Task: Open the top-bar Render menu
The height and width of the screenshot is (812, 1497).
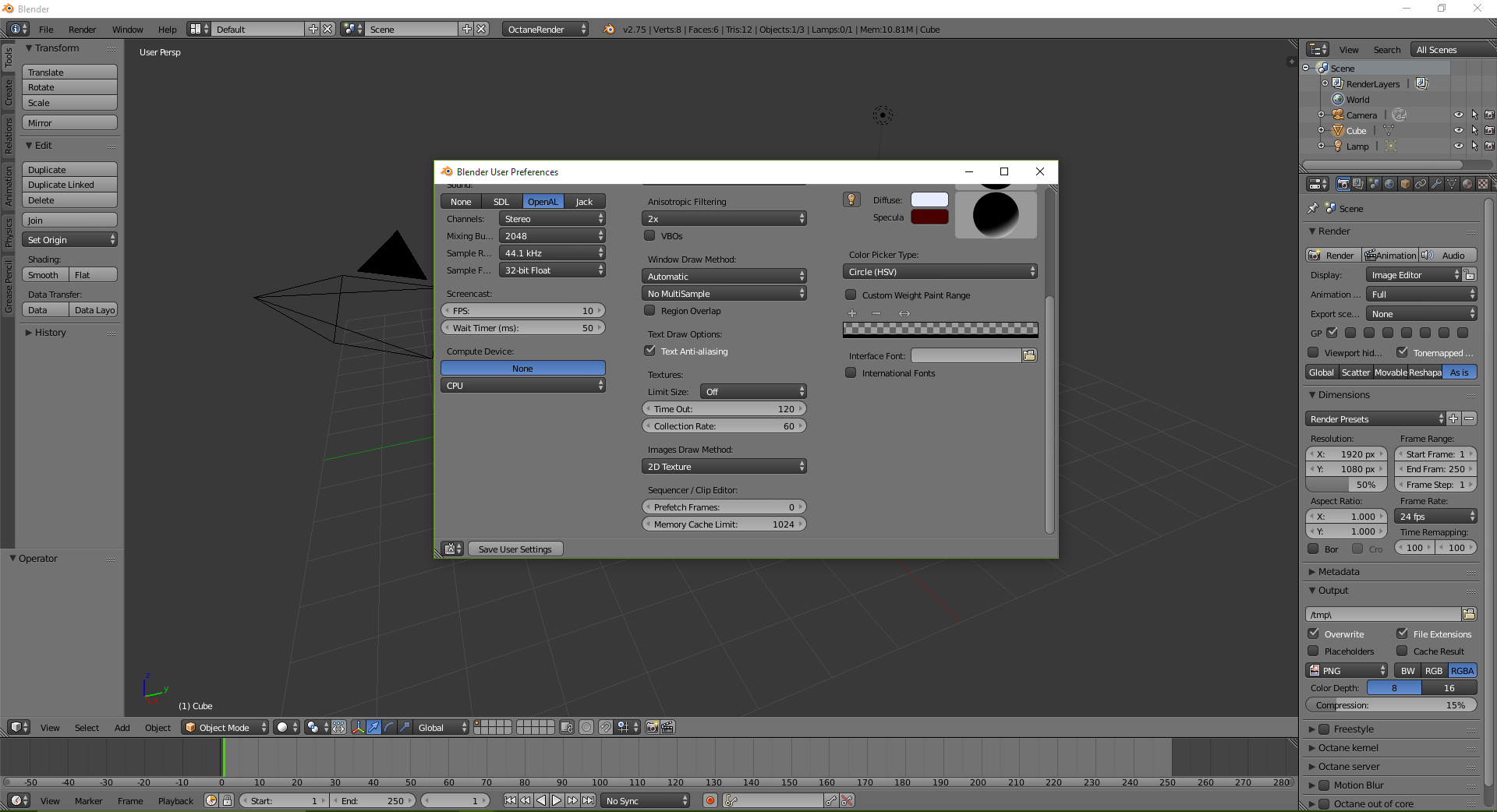Action: point(82,30)
